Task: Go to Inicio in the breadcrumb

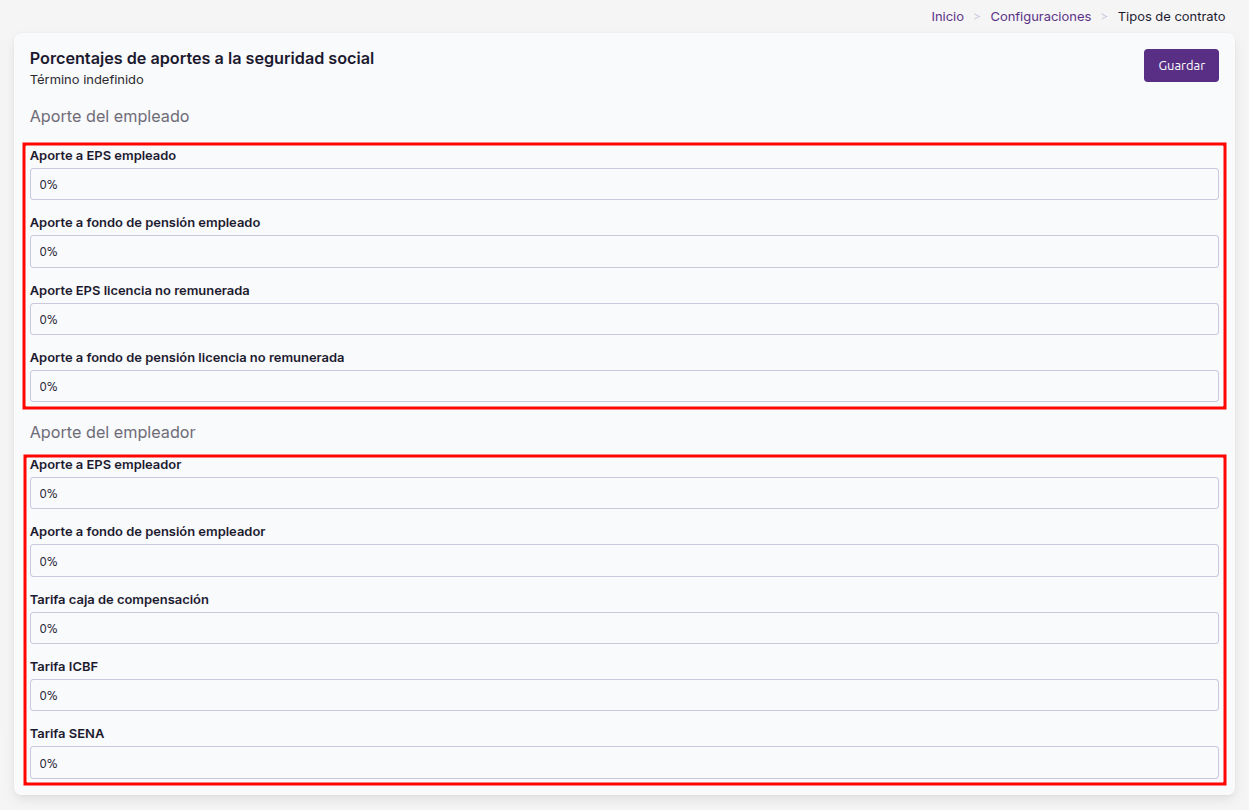Action: [947, 17]
